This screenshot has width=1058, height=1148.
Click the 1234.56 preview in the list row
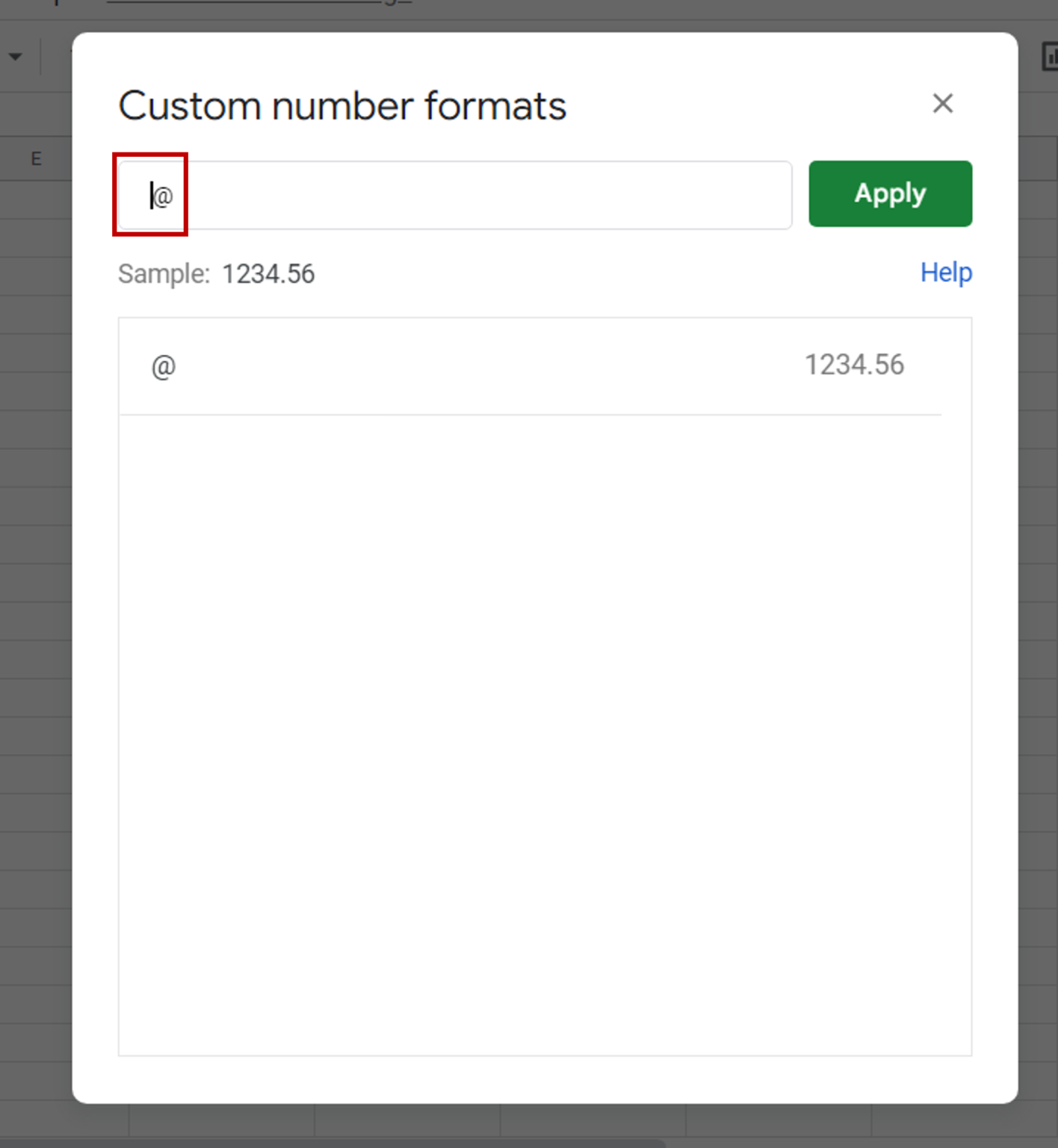click(x=854, y=365)
